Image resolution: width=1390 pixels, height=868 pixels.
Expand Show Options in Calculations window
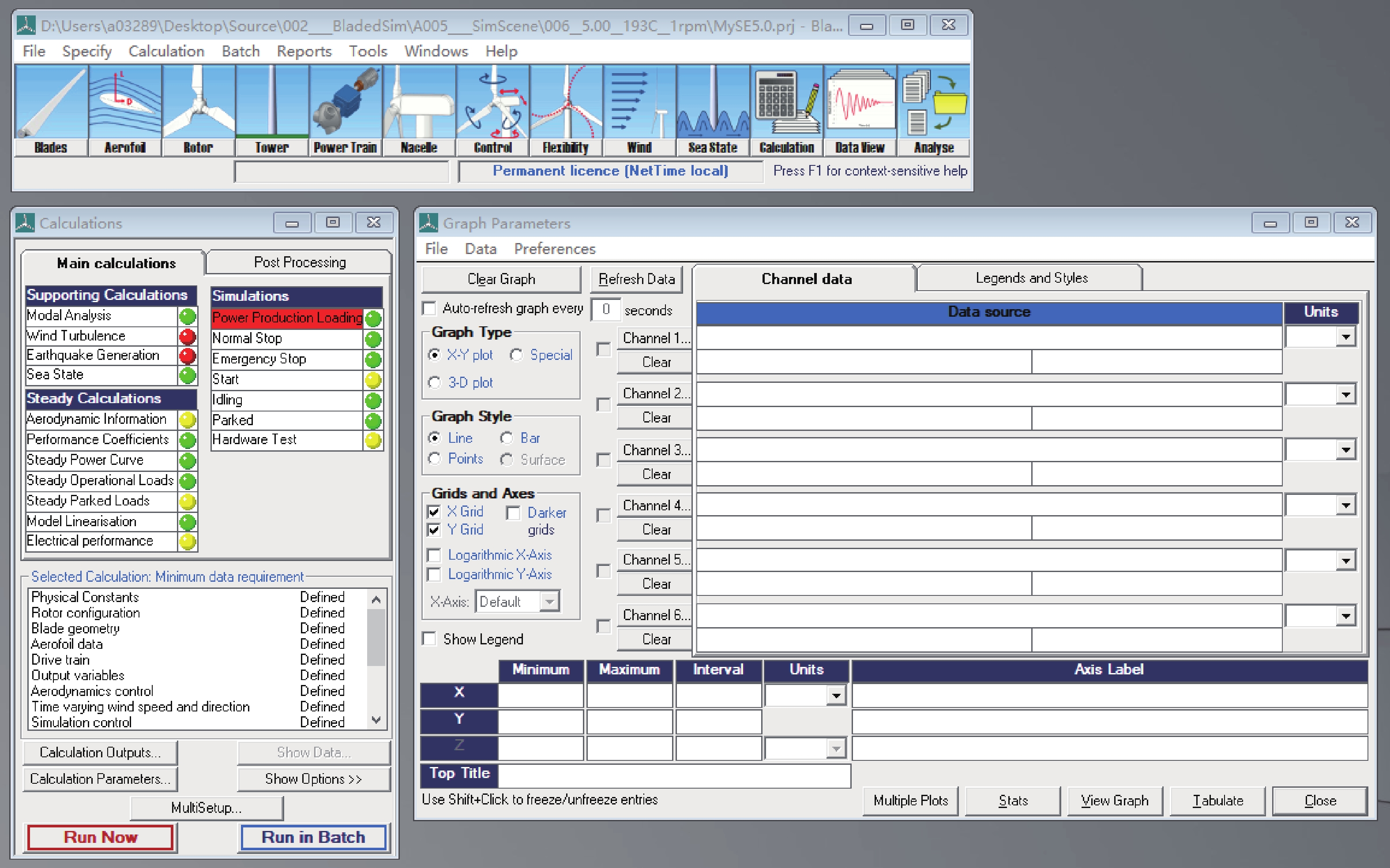point(314,779)
